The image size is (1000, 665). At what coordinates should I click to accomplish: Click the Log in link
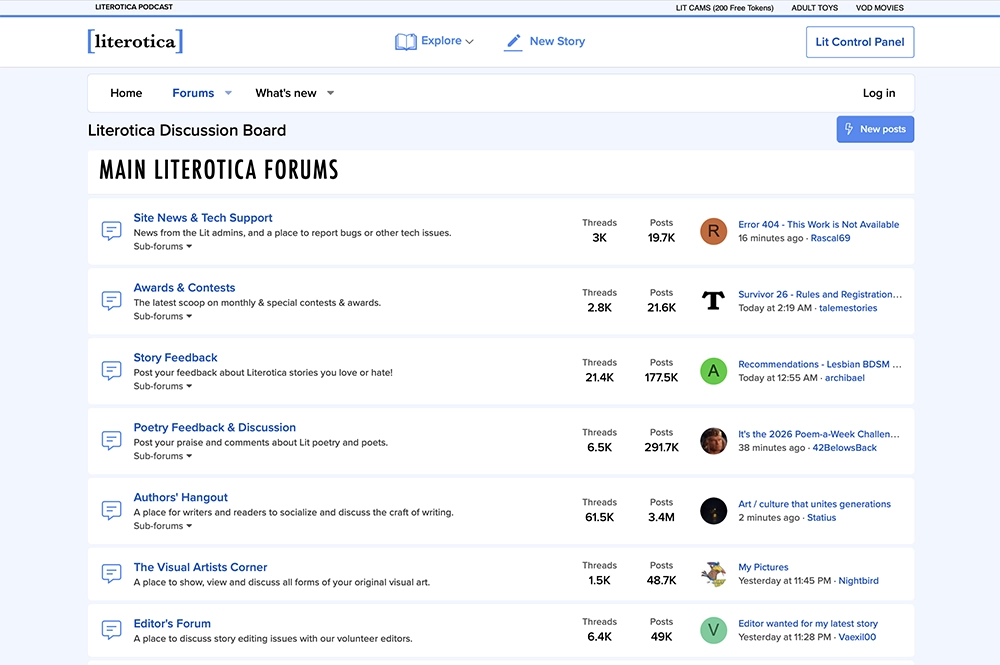[878, 93]
